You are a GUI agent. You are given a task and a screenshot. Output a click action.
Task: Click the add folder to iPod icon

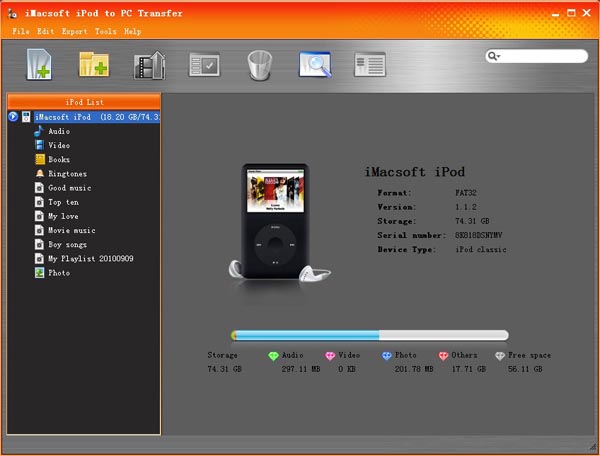(94, 65)
